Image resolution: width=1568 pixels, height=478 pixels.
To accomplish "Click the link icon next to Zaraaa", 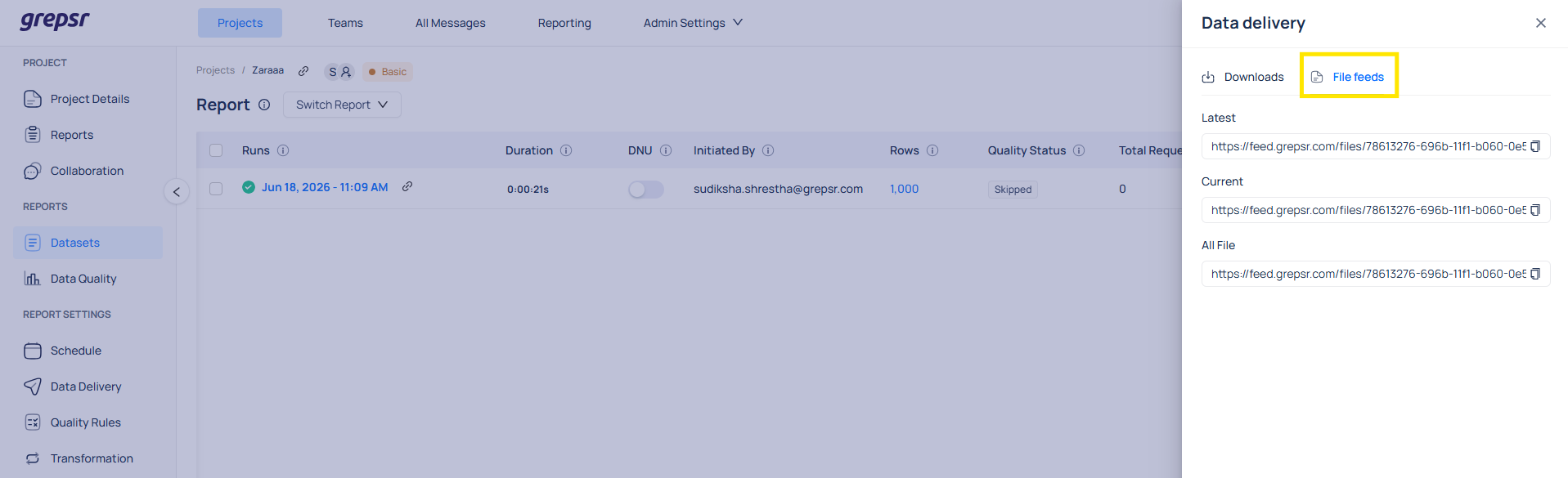I will pyautogui.click(x=303, y=71).
